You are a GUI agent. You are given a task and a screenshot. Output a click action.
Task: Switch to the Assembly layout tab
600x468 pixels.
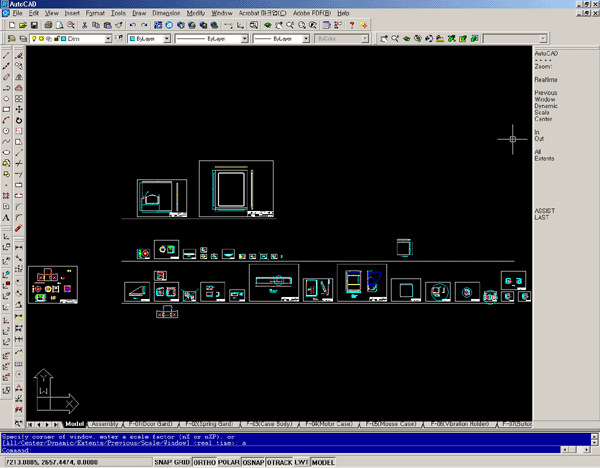click(x=105, y=424)
